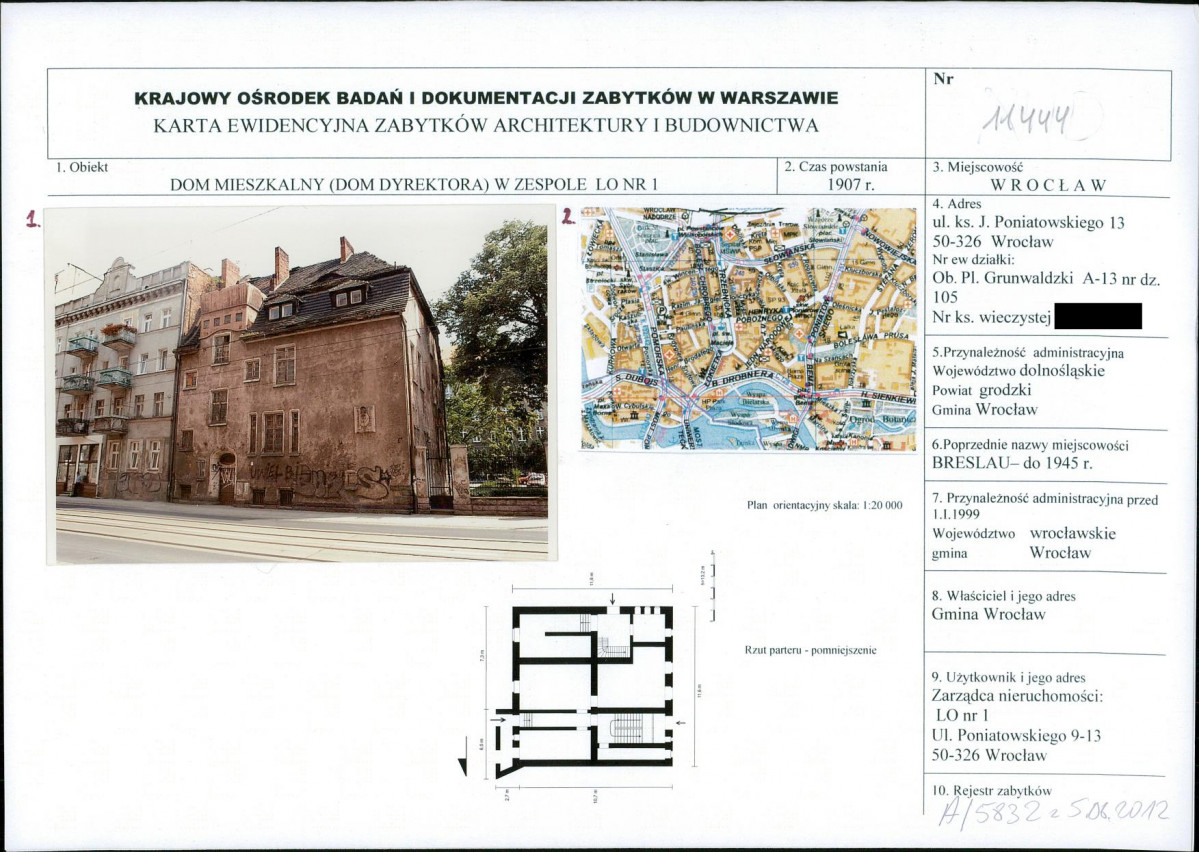Image resolution: width=1199 pixels, height=852 pixels.
Task: Click the spaced text 'W R O C Ł A W'
Action: tap(1048, 186)
